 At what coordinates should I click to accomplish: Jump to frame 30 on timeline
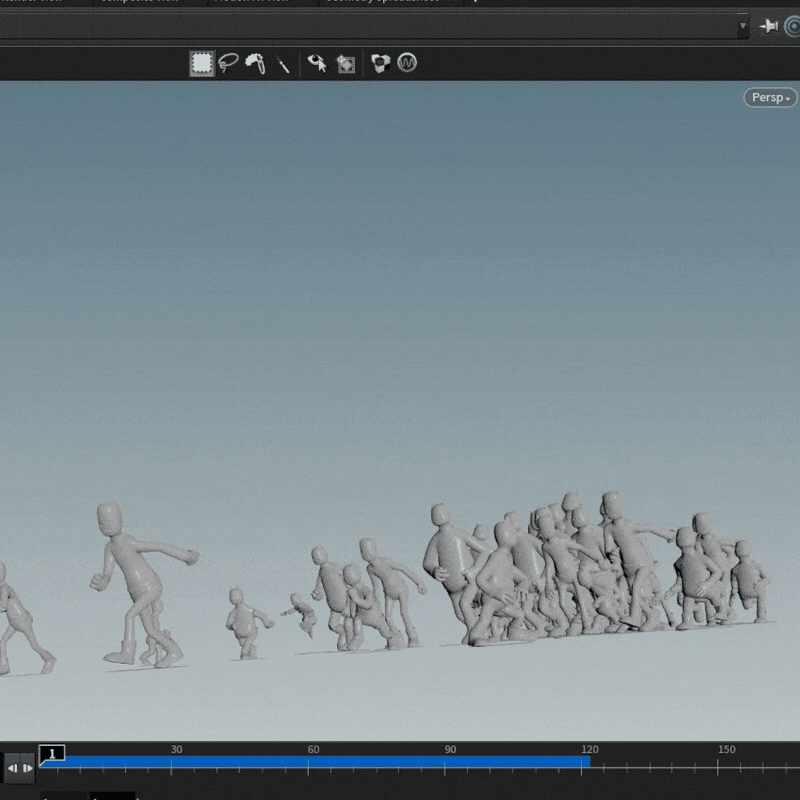176,749
